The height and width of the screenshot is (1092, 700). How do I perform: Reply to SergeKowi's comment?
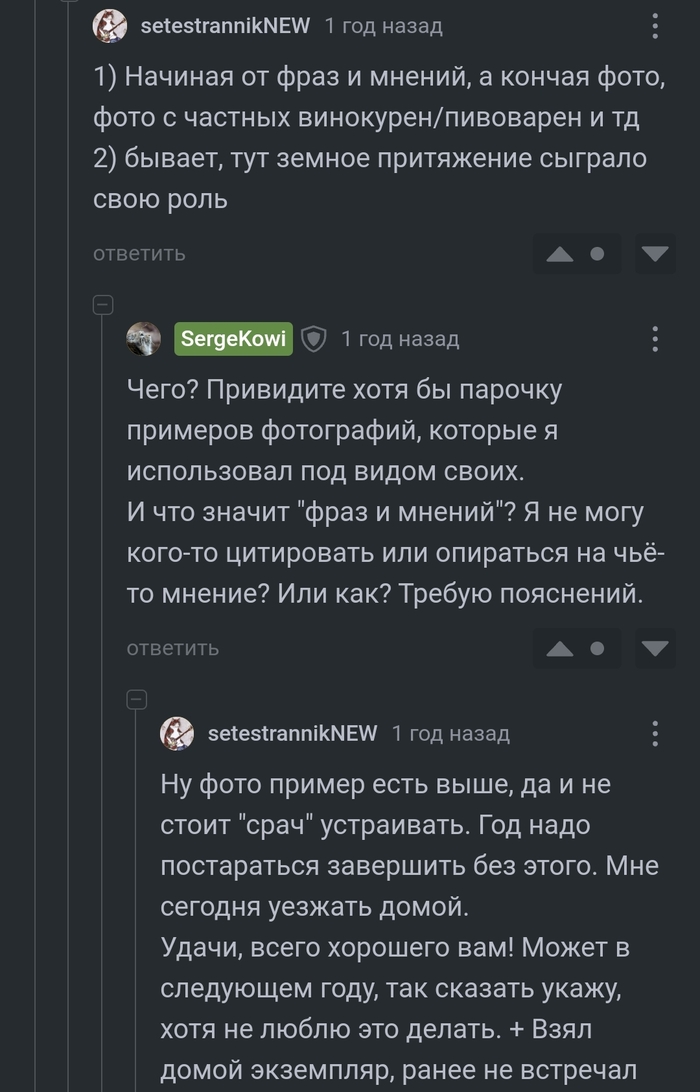172,649
